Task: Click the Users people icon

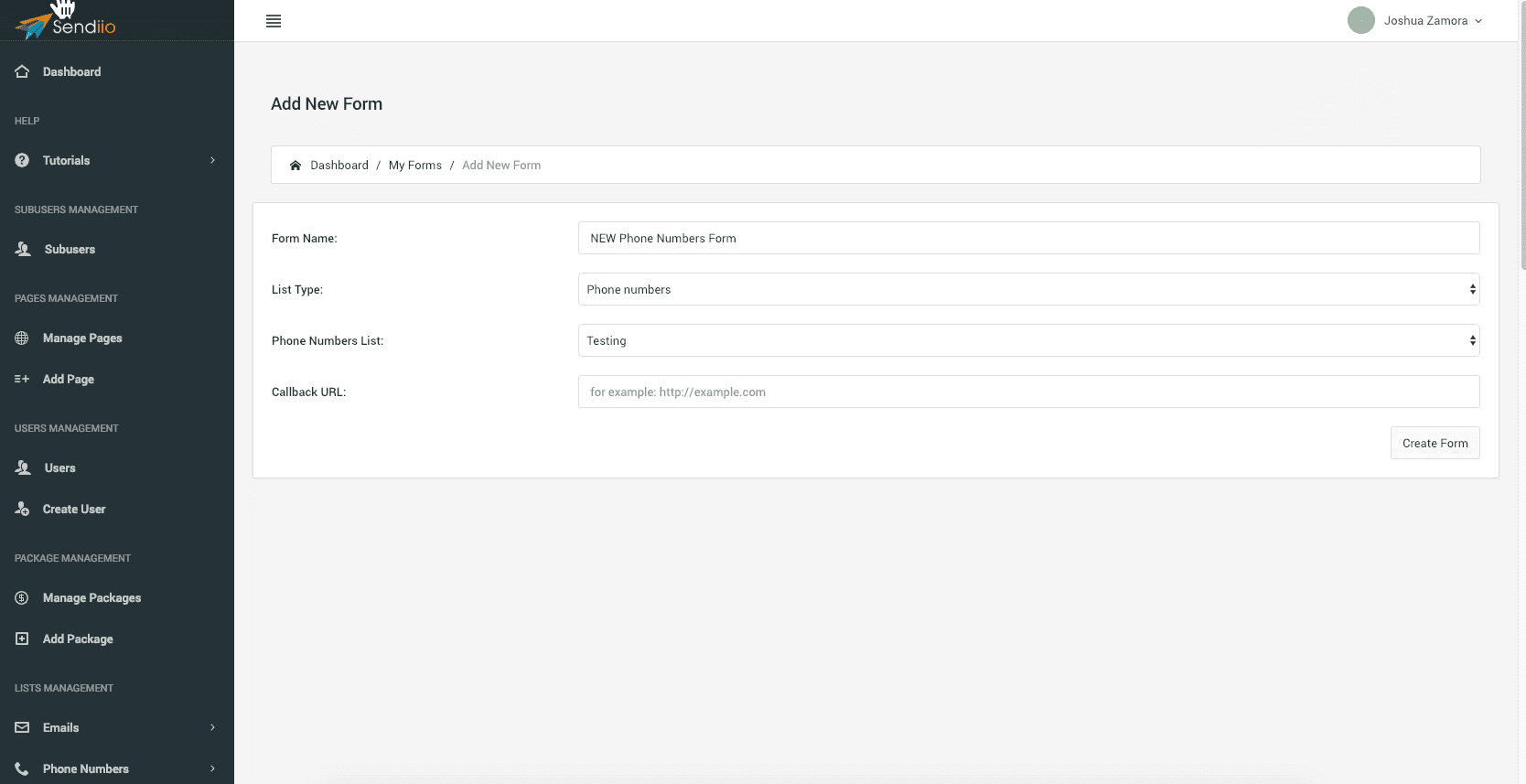Action: [23, 467]
